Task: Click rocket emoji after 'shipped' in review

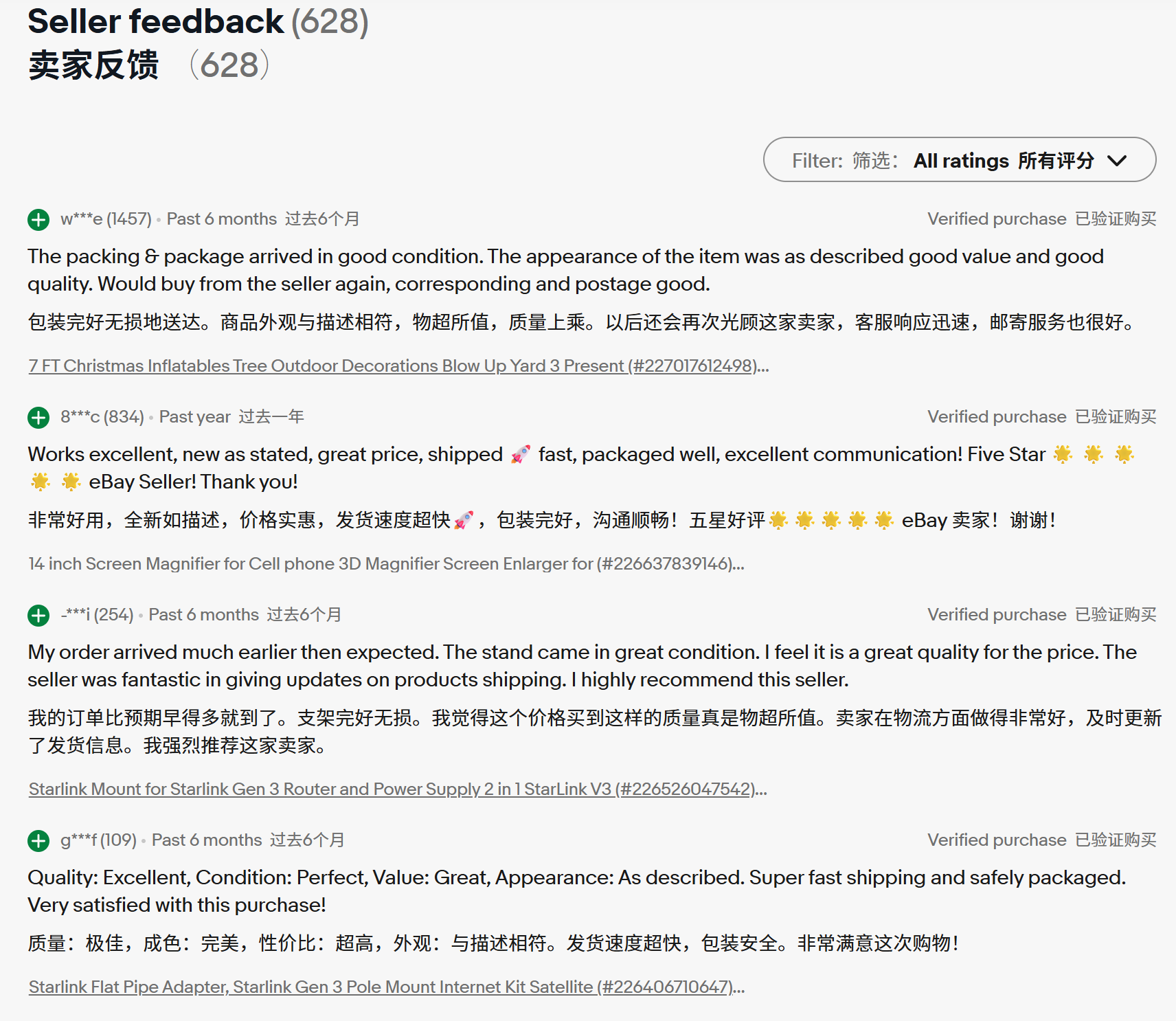Action: [x=521, y=454]
